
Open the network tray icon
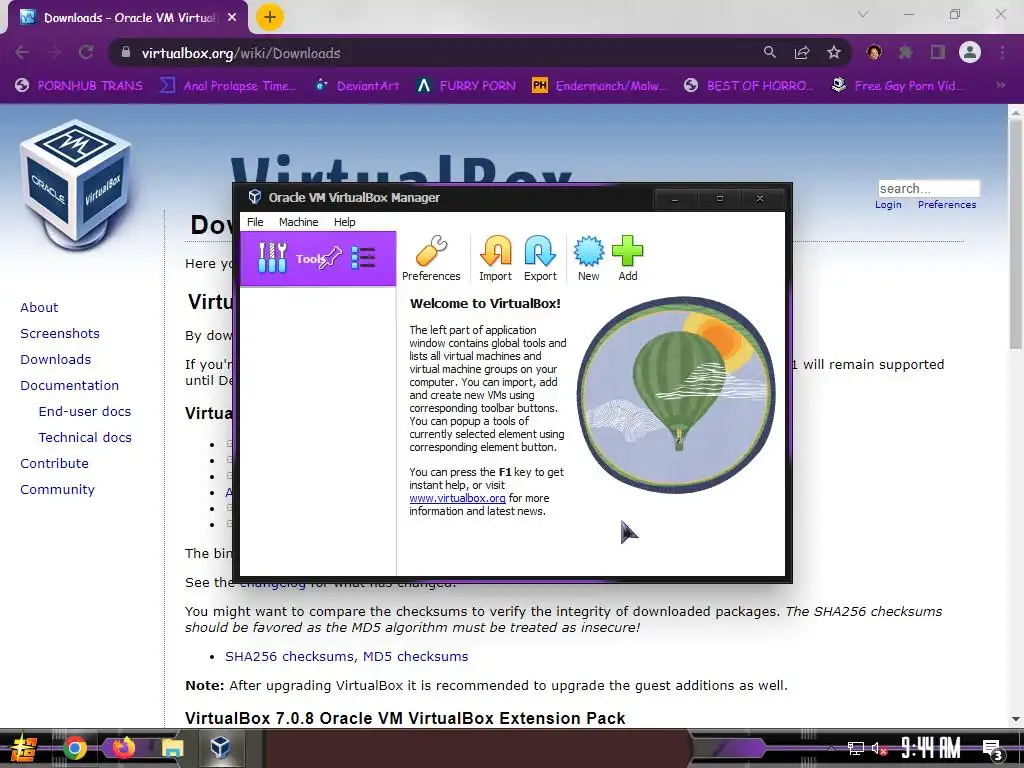(855, 748)
